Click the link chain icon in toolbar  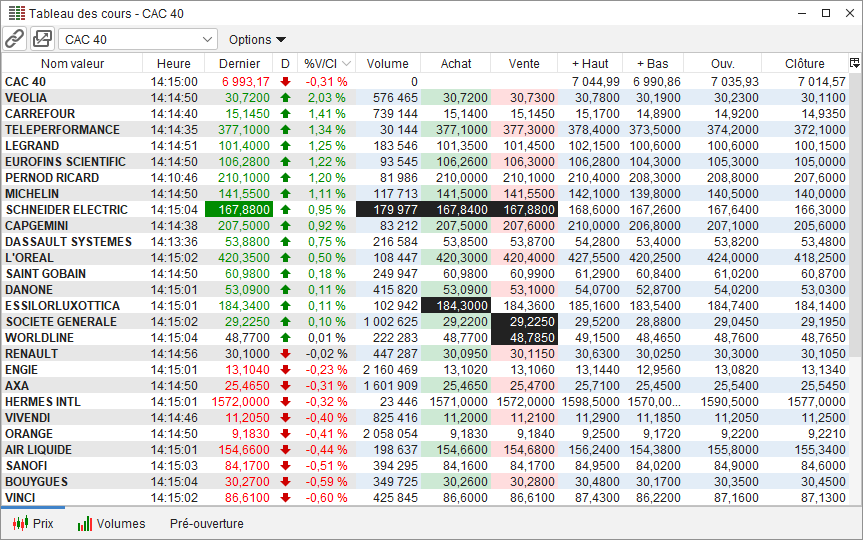tap(14, 39)
